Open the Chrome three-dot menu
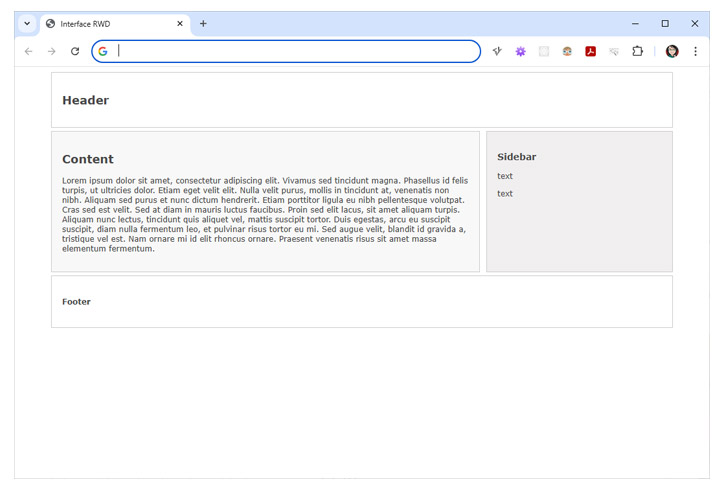Image resolution: width=726 pixels, height=489 pixels. pos(695,51)
